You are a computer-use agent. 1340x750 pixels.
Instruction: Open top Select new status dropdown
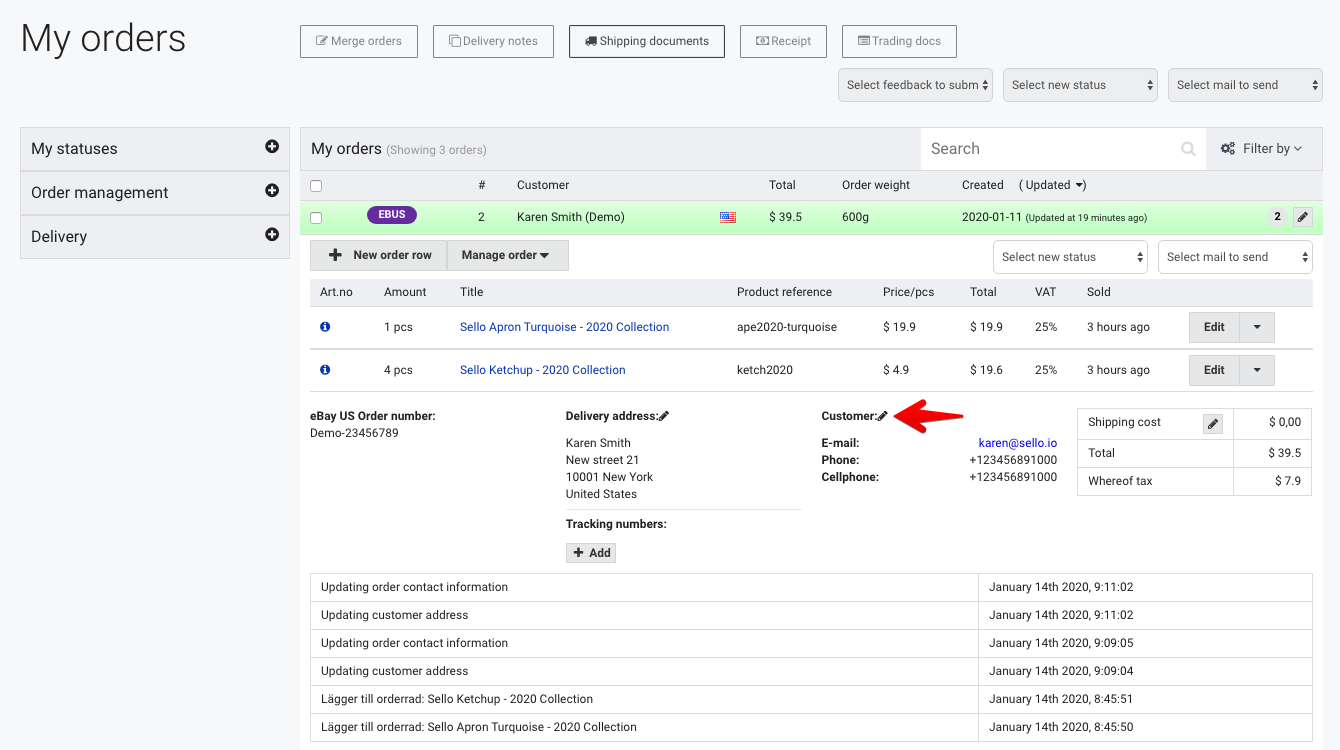tap(1080, 85)
